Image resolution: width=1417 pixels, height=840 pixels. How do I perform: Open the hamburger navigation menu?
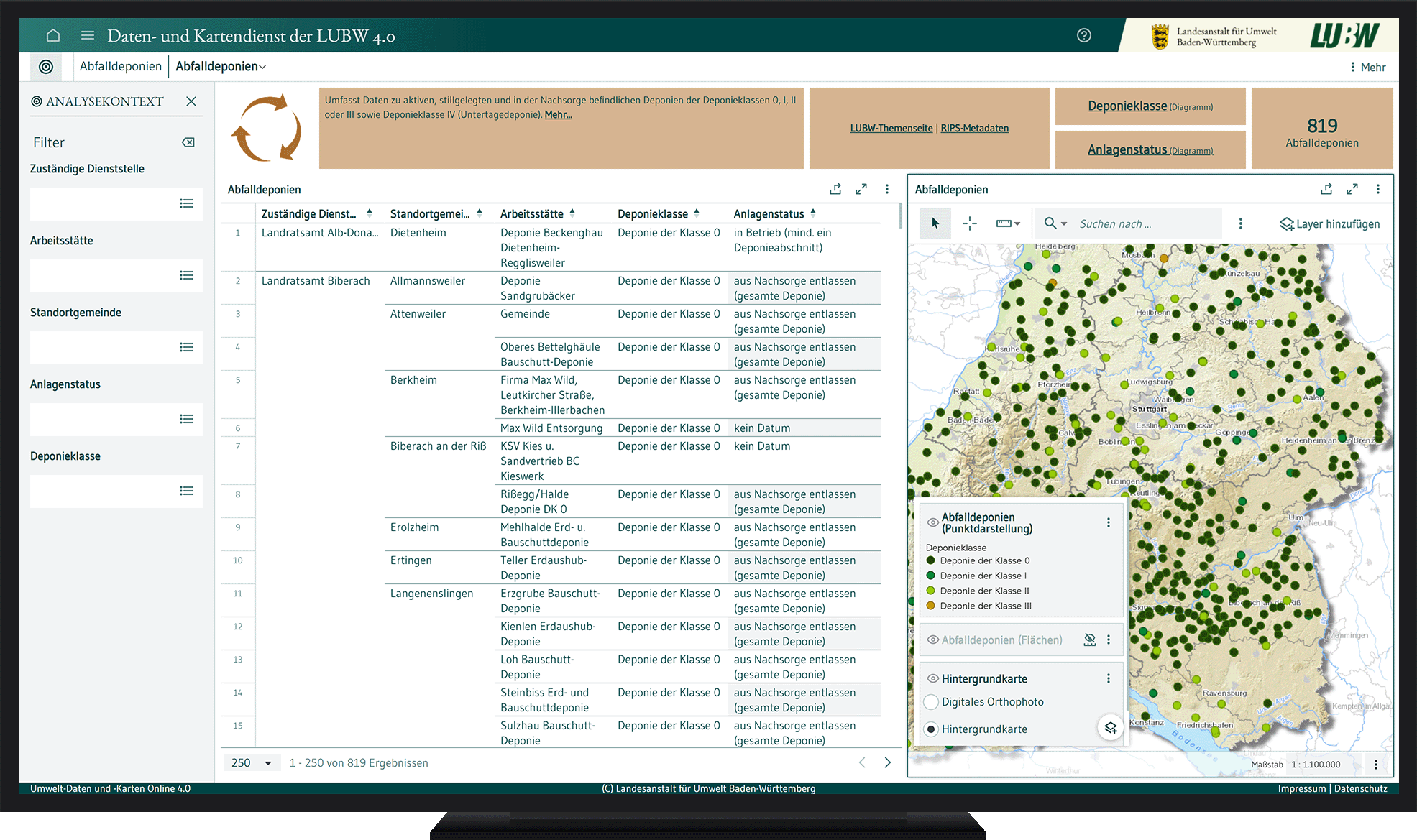click(88, 35)
